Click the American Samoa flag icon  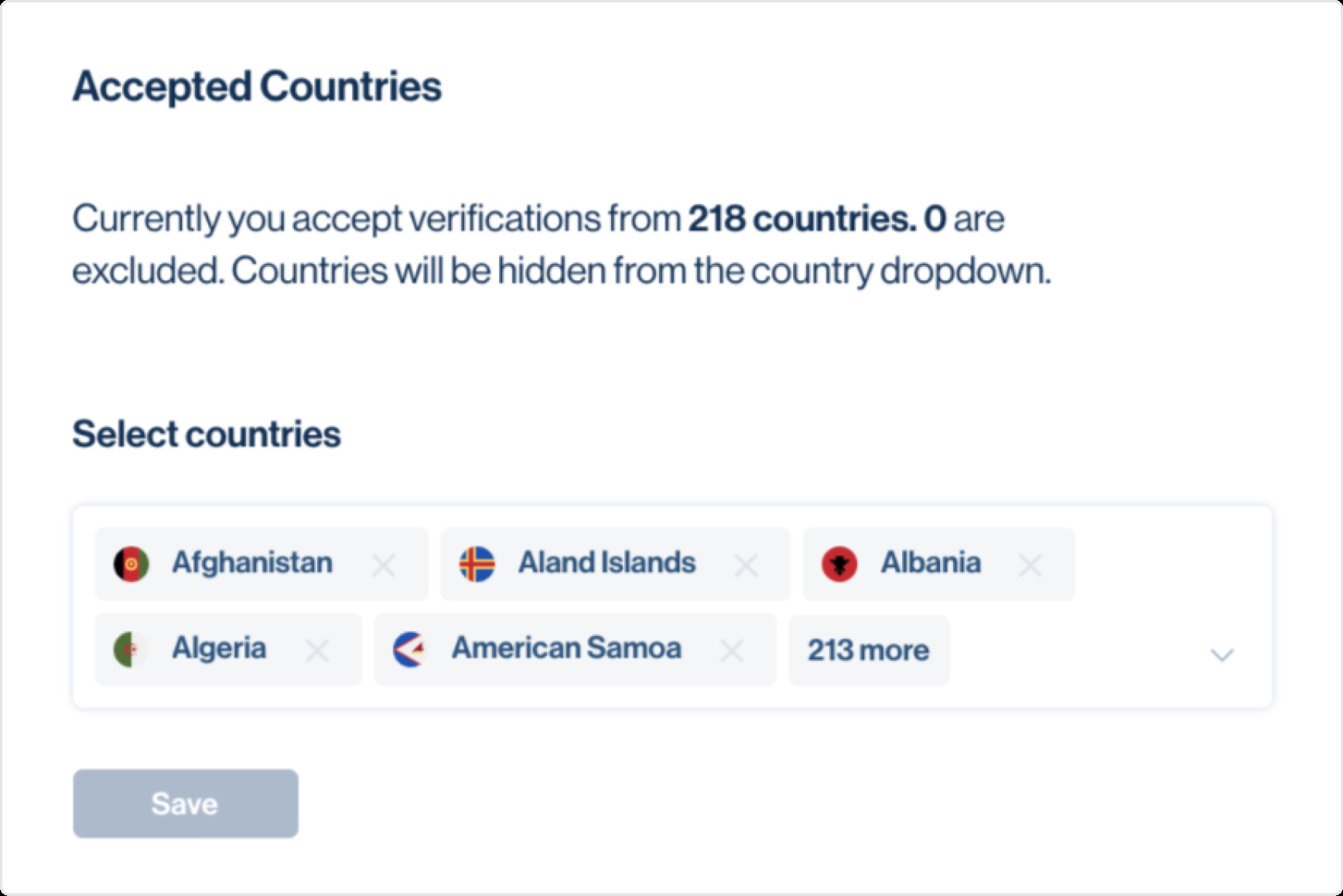411,649
